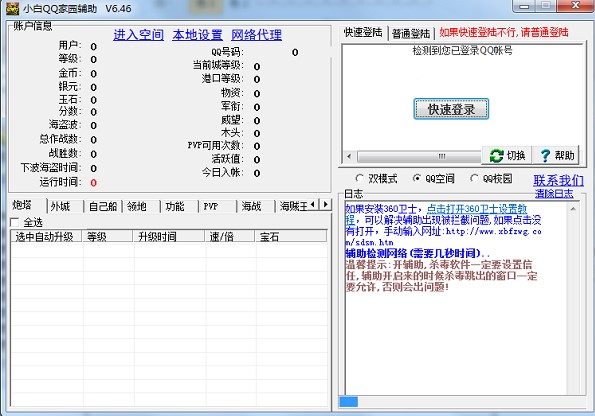Viewport: 595px width, 416px height.
Task: Click the 温馨提示 warning message in log
Action: (442, 276)
